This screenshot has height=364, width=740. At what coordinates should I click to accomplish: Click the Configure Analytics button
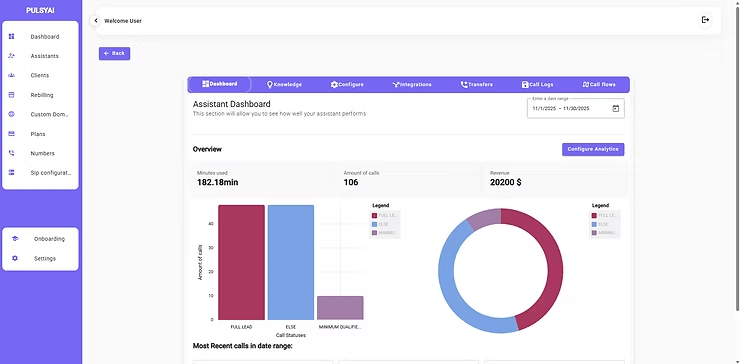point(593,149)
